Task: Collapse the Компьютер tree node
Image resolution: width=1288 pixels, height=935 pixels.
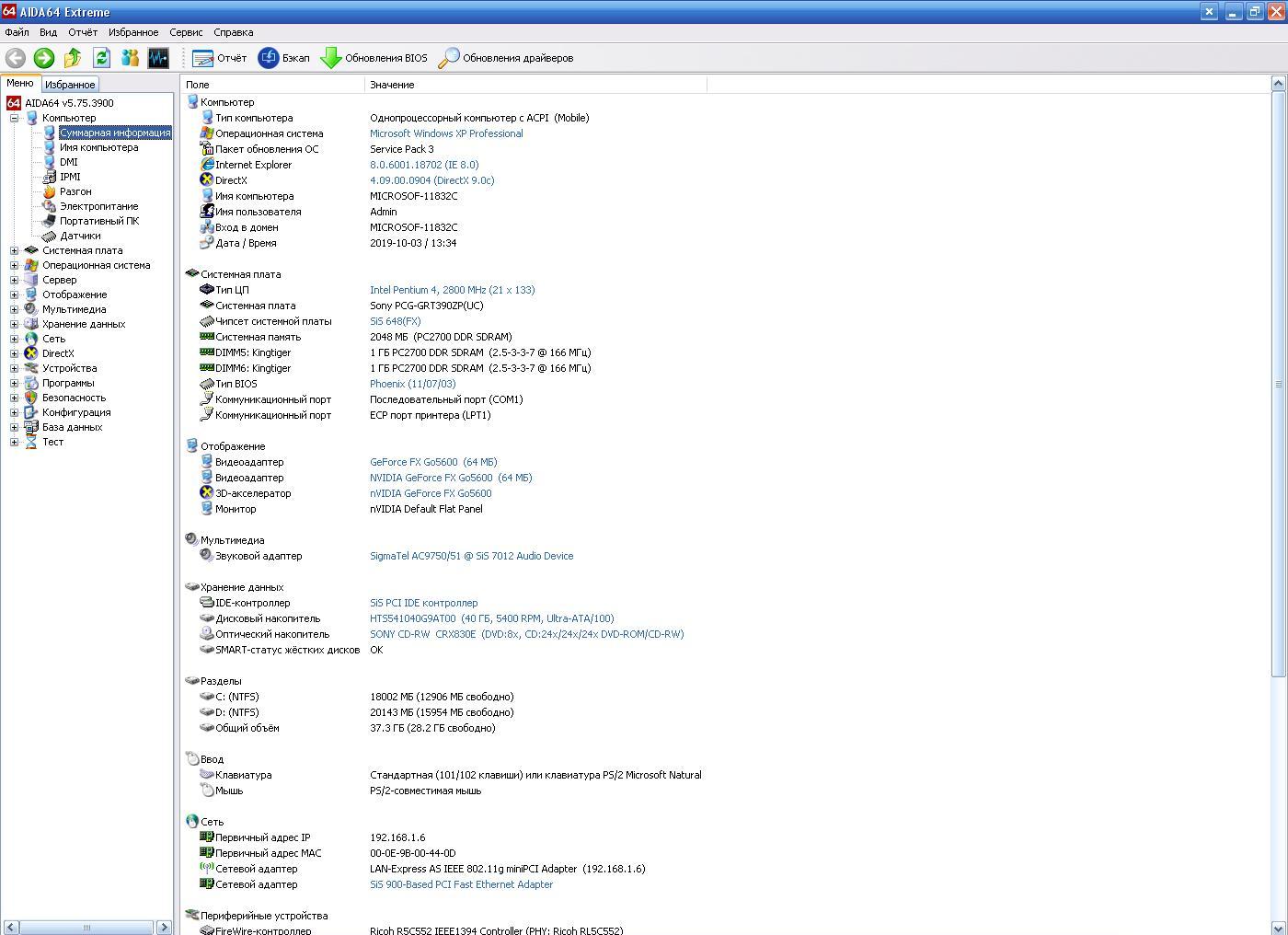Action: pos(14,118)
